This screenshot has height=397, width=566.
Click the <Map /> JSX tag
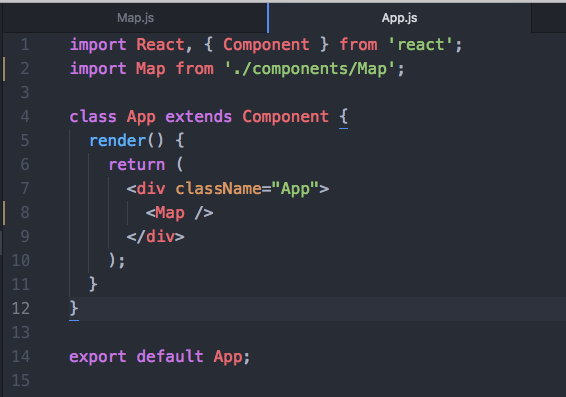point(179,213)
